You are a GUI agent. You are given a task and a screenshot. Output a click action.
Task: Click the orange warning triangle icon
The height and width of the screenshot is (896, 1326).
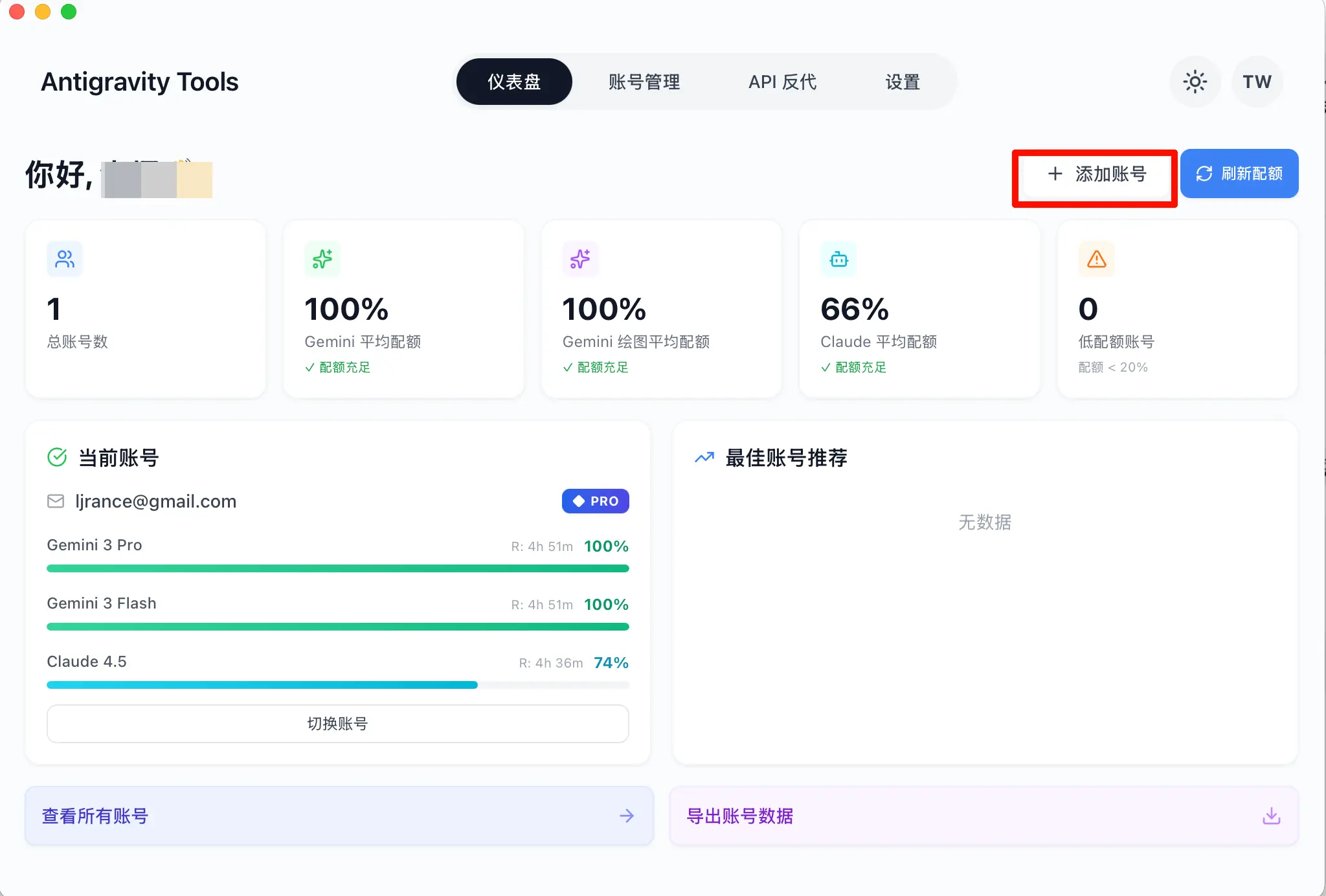coord(1096,259)
